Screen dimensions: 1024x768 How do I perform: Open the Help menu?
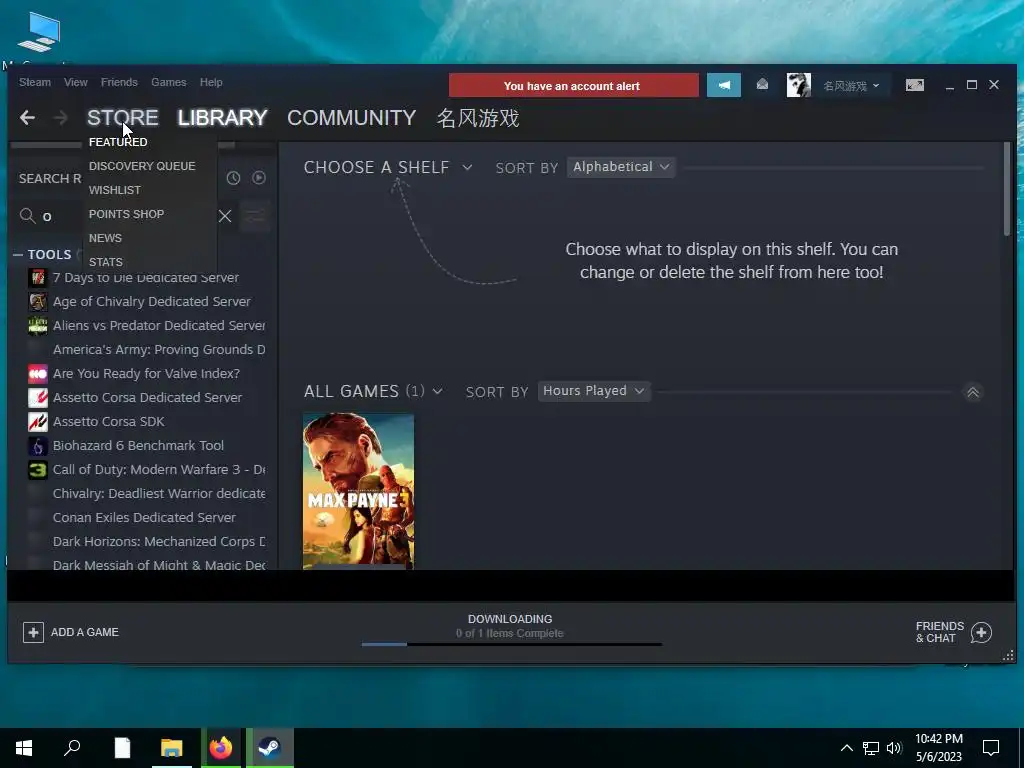point(211,82)
